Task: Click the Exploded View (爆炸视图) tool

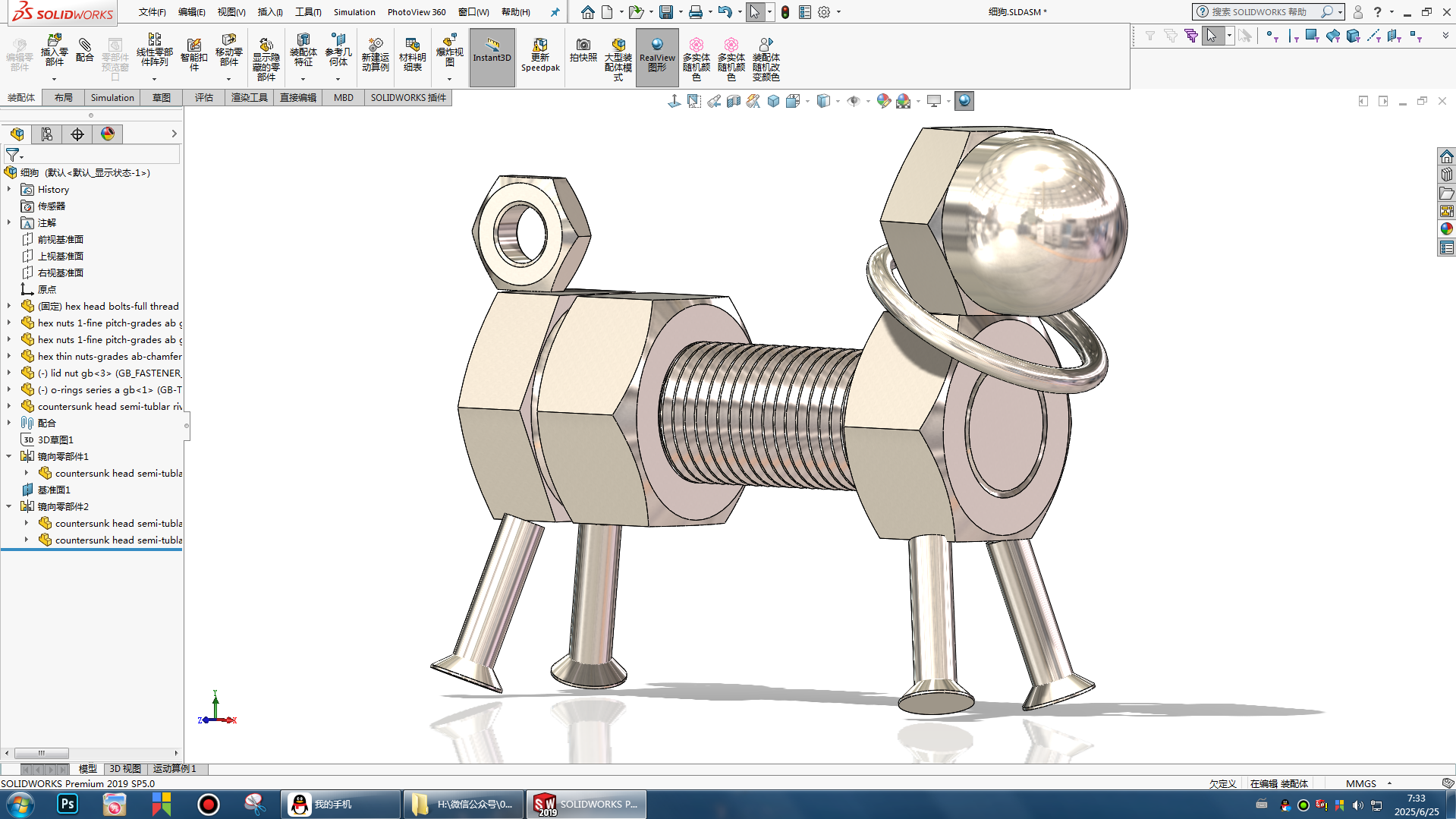Action: point(449,50)
